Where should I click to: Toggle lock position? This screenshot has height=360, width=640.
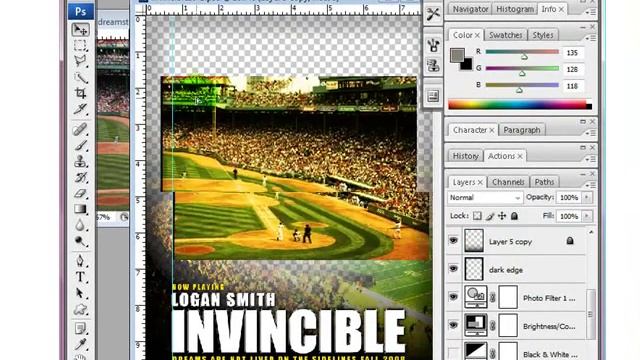(502, 216)
